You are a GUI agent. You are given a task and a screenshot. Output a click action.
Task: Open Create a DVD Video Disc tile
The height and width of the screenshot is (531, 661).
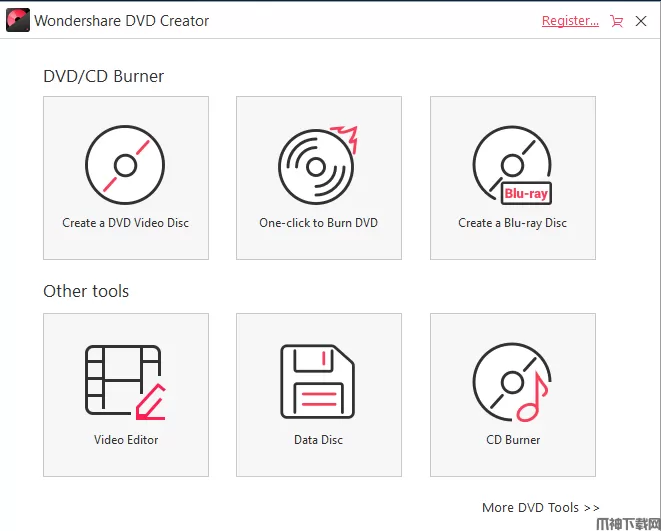126,178
